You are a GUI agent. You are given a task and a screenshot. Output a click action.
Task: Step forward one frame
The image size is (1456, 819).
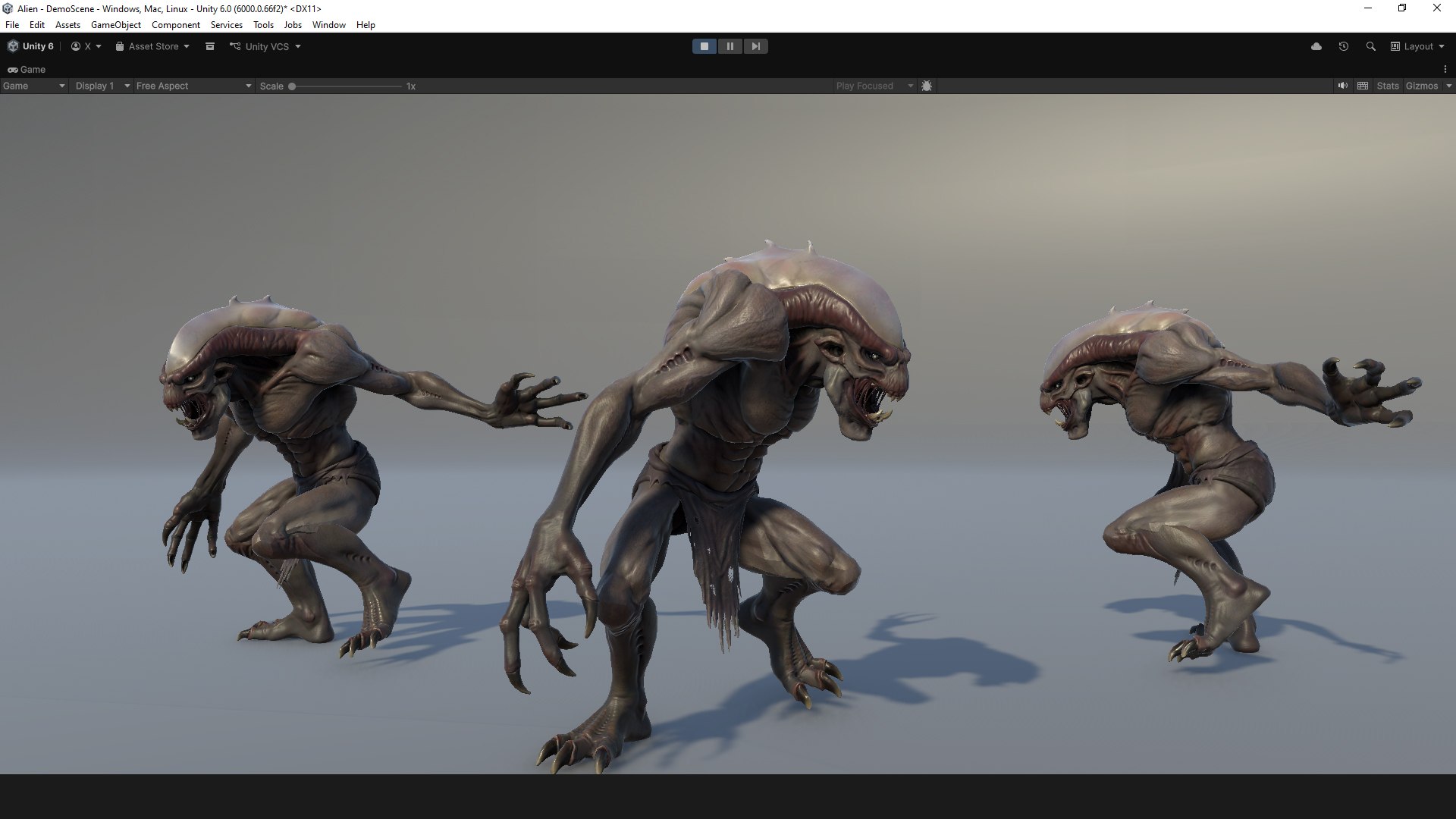point(756,46)
